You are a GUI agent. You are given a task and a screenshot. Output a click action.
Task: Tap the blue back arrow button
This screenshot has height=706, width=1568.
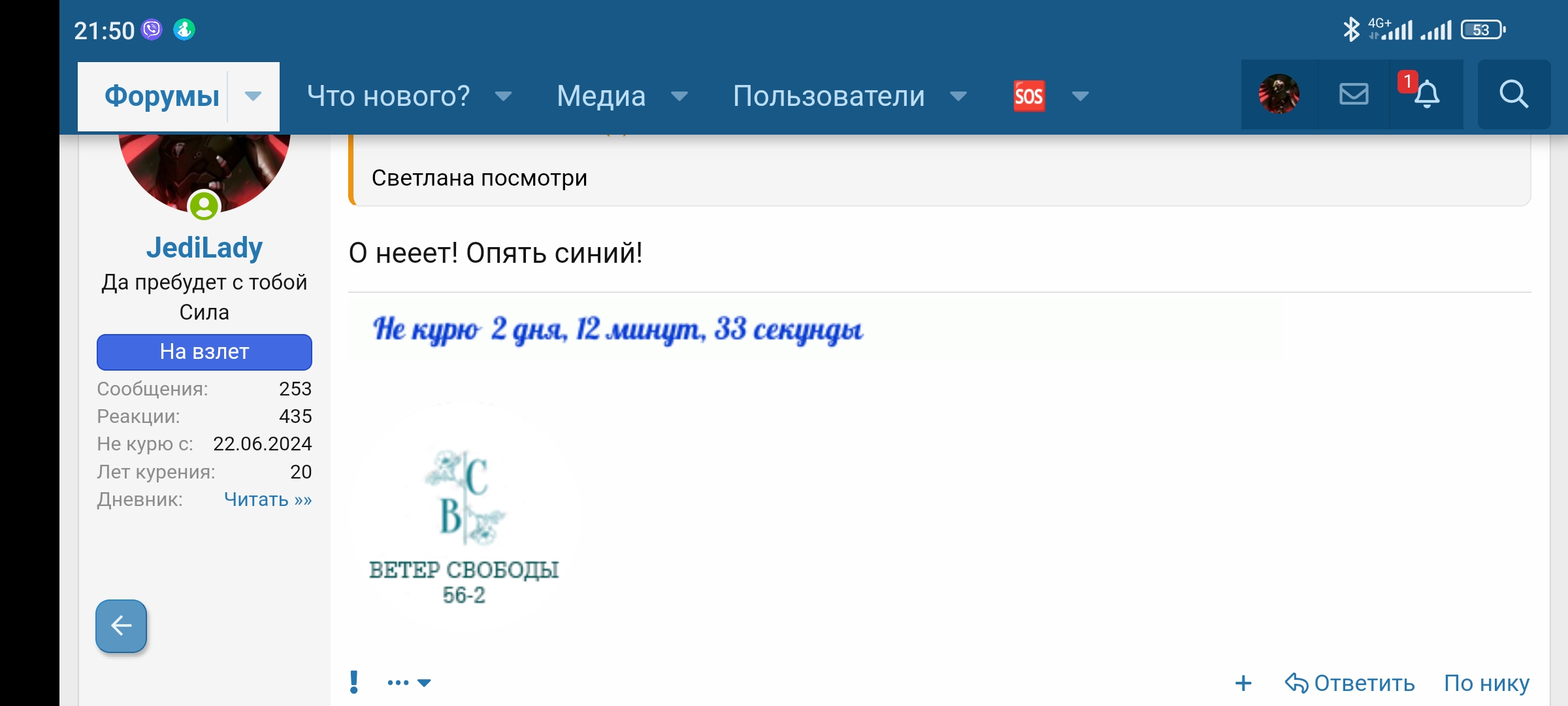click(122, 626)
